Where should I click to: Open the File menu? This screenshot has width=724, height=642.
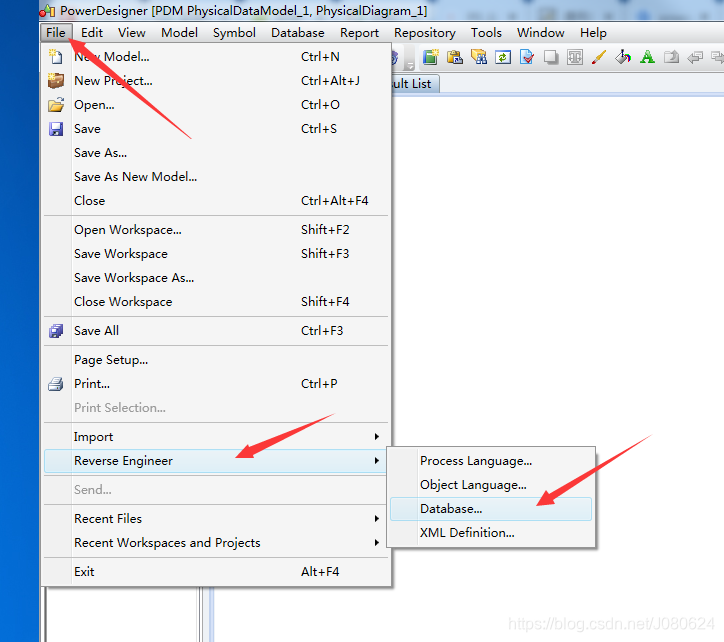point(56,33)
